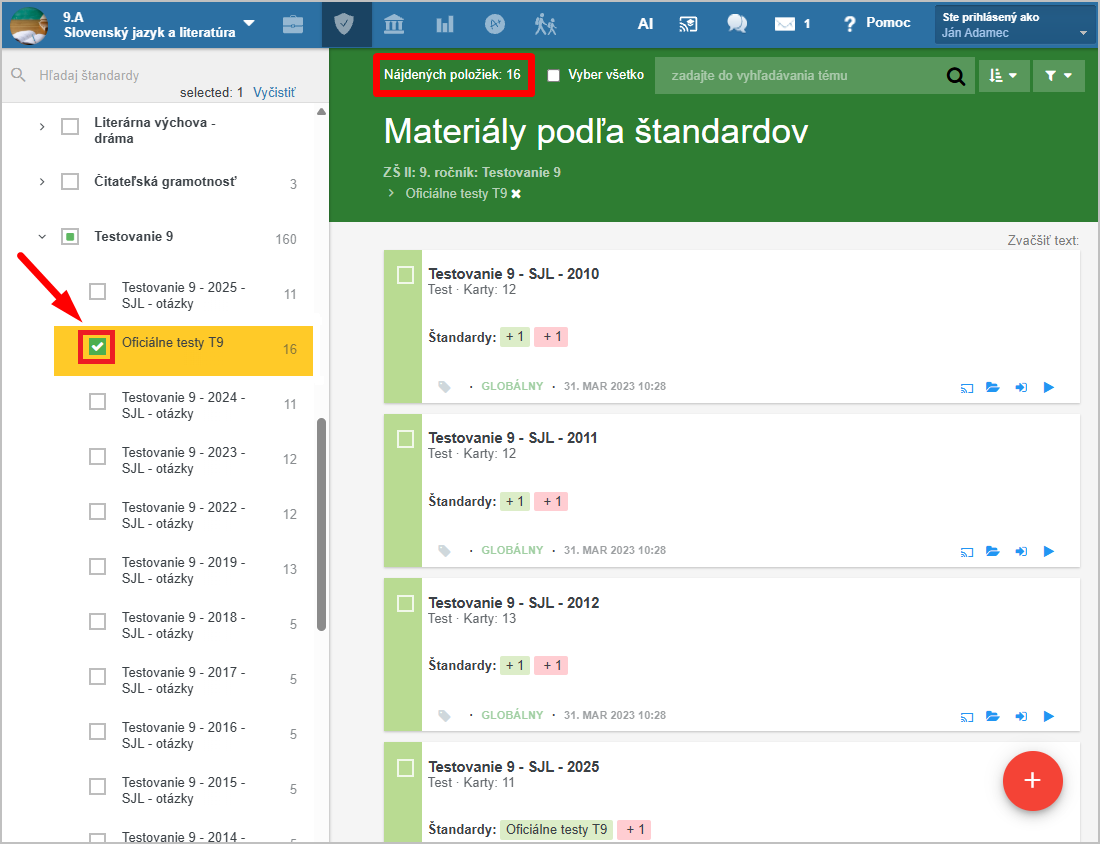Viewport: 1100px width, 844px height.
Task: Open the filter funnel dropdown
Action: click(1058, 76)
